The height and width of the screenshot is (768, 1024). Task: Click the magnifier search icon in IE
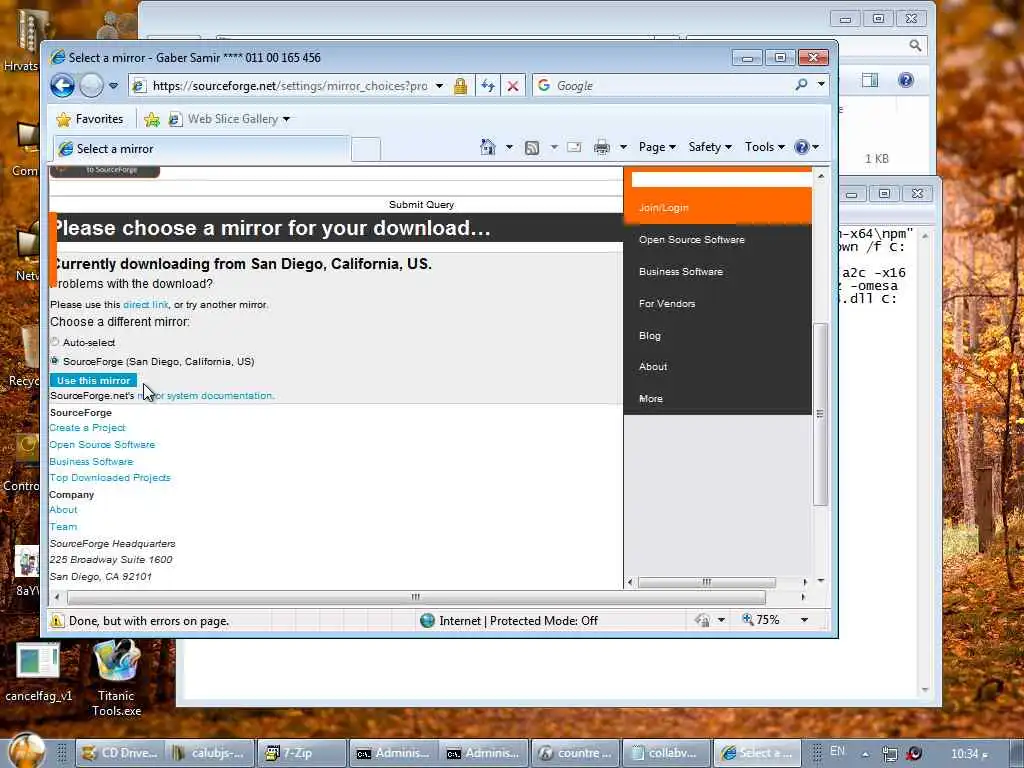(x=801, y=85)
